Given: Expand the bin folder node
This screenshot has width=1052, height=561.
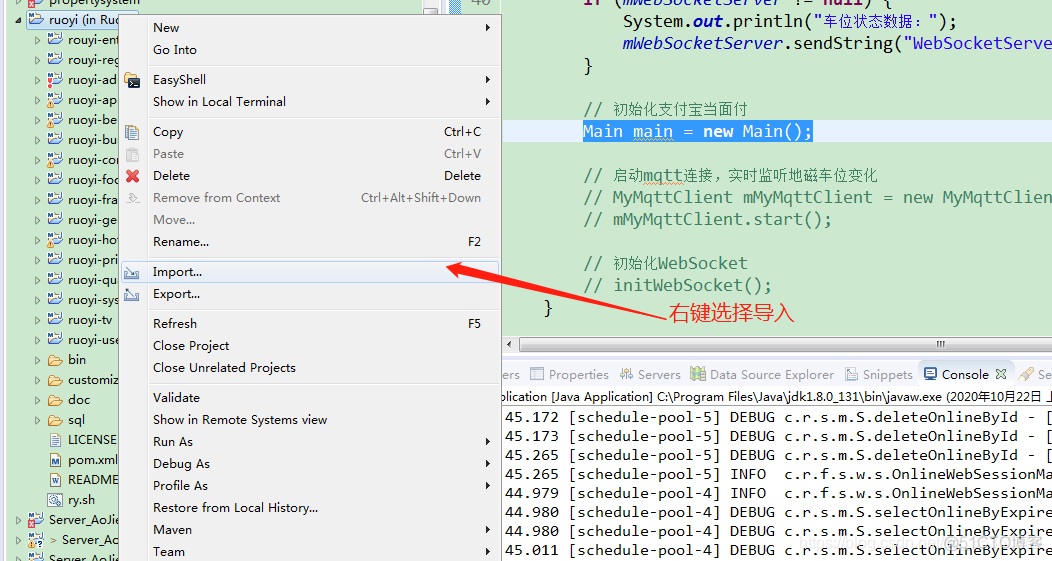Looking at the screenshot, I should pyautogui.click(x=38, y=360).
